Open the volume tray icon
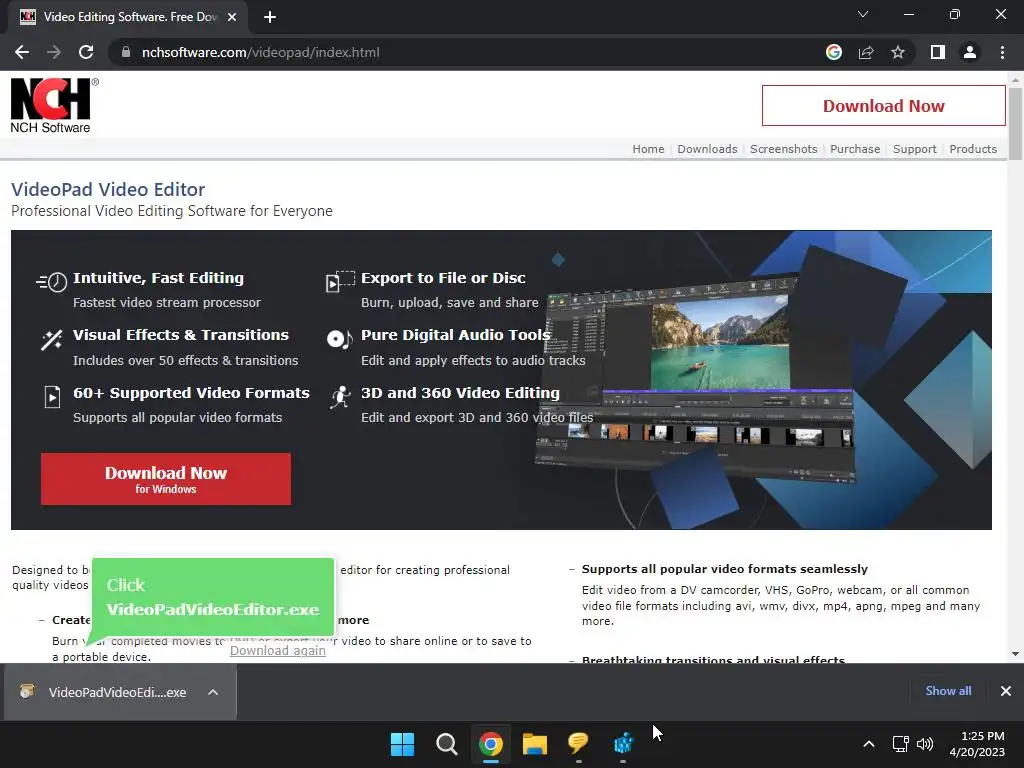 click(x=925, y=744)
